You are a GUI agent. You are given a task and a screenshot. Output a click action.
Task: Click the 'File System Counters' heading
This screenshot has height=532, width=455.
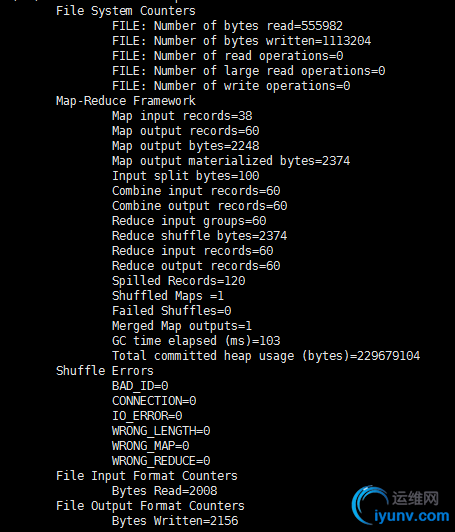(126, 11)
